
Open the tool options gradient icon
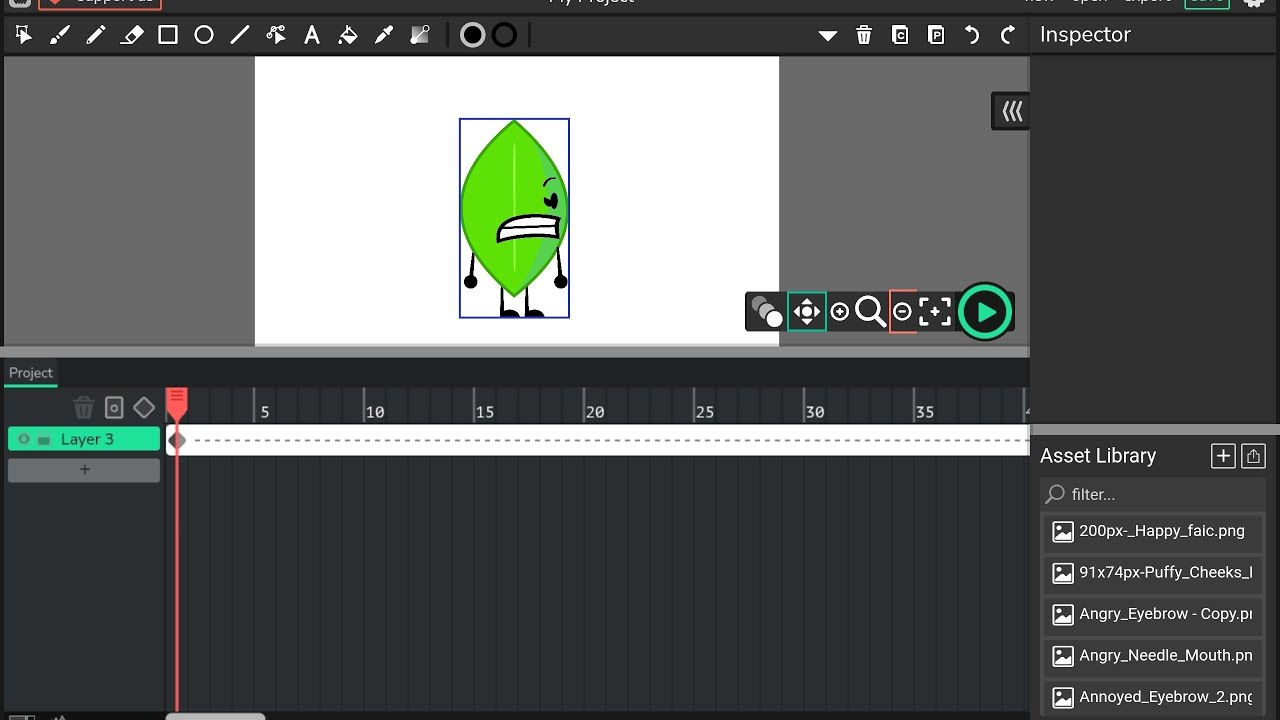420,36
